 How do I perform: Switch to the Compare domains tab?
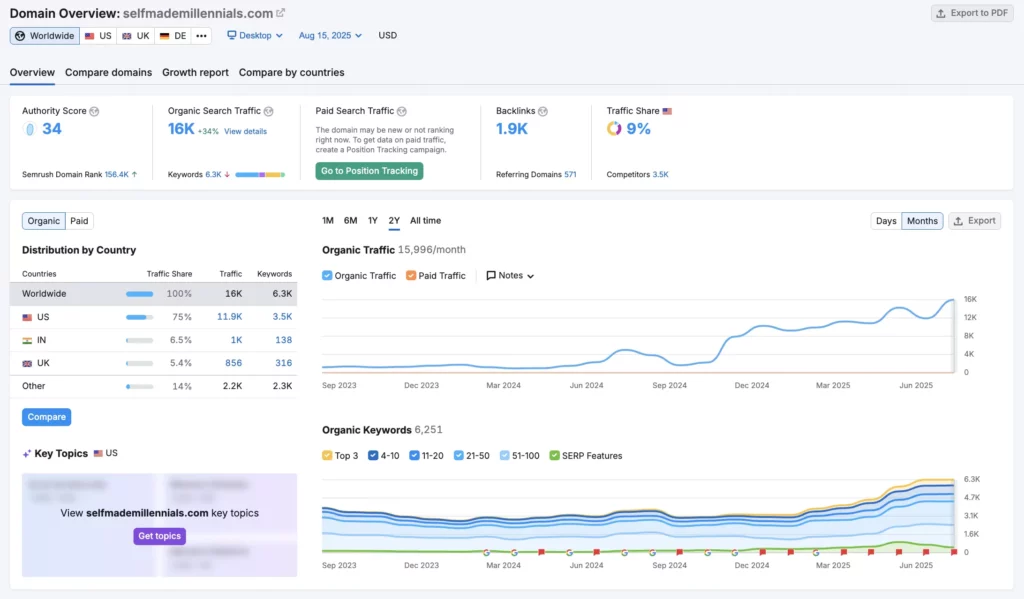[108, 72]
